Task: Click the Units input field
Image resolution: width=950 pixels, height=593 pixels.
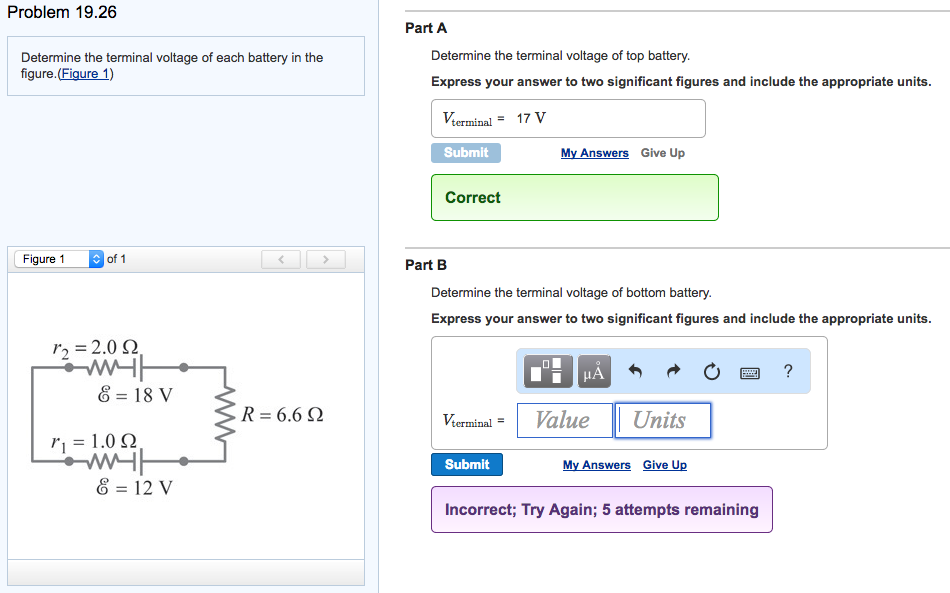Action: (x=662, y=420)
